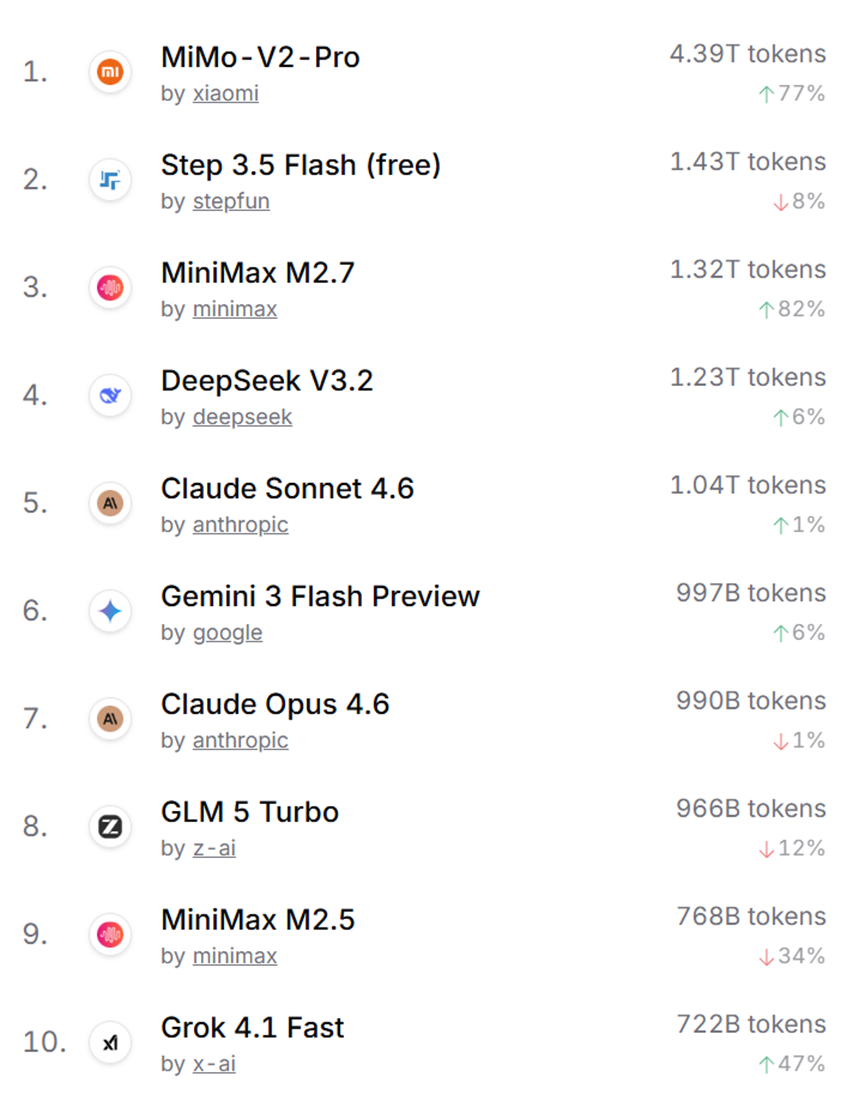Screen dimensions: 865x1107
Task: Click the Gemini sparkle logo icon
Action: [110, 611]
